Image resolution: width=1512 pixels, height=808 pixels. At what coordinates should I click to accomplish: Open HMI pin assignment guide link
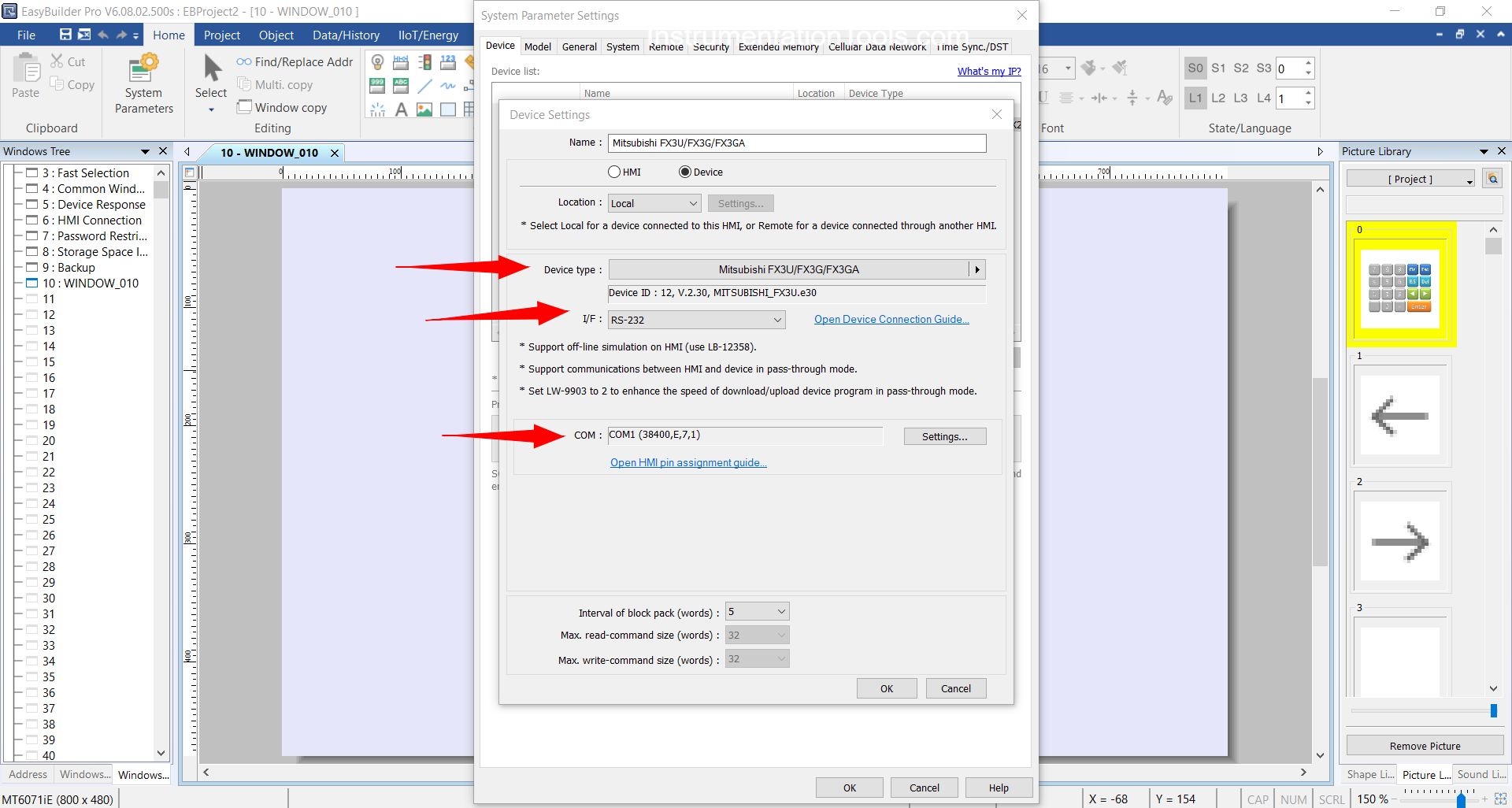pos(688,462)
